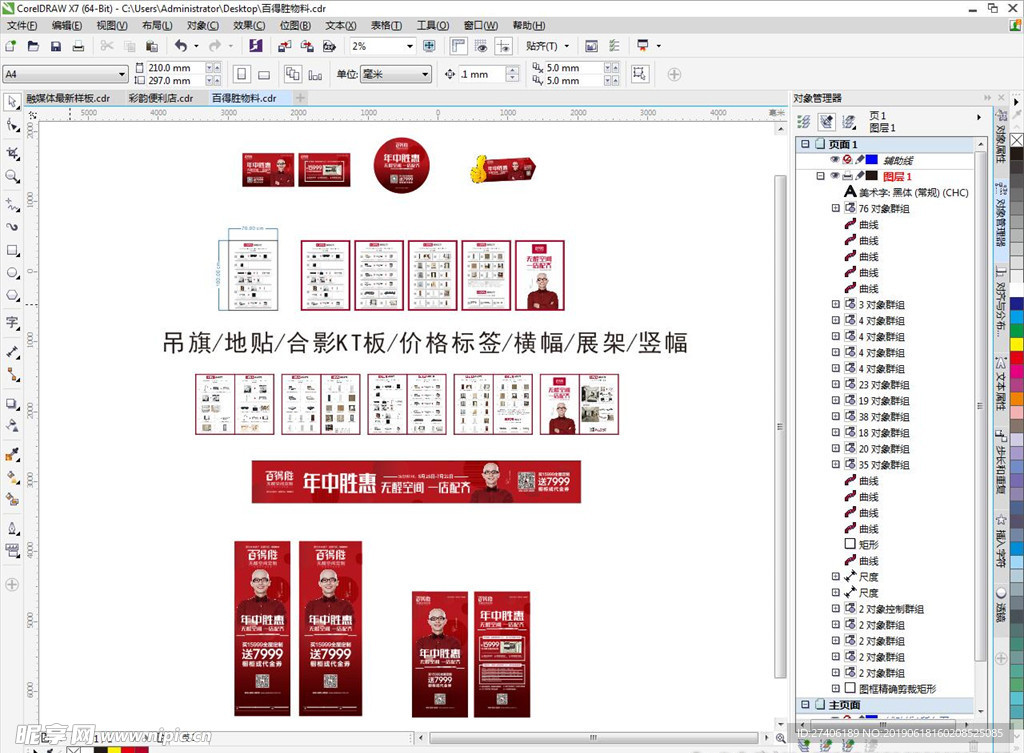This screenshot has width=1024, height=753.
Task: Select the Pick tool in the toolbox
Action: 12,102
